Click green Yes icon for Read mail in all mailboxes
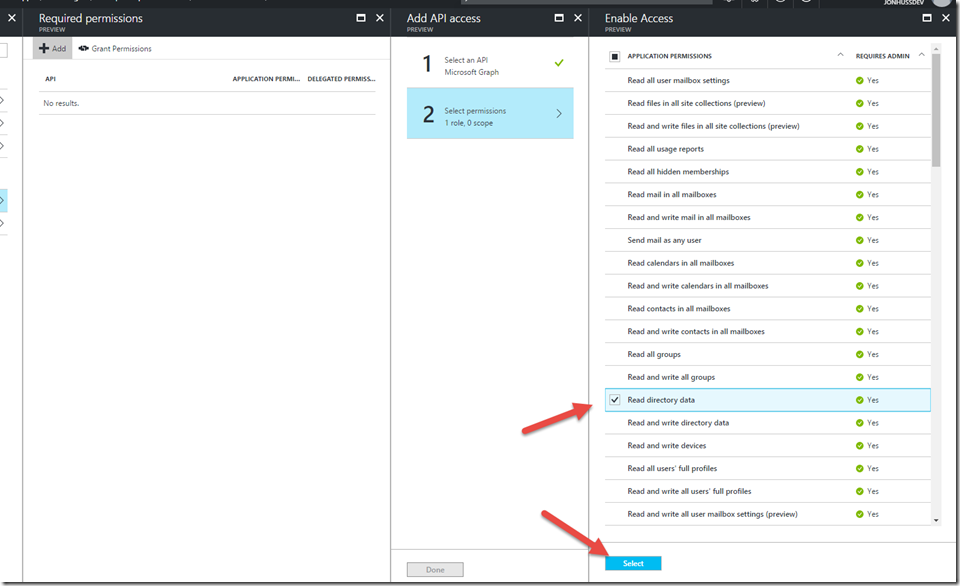 (860, 195)
